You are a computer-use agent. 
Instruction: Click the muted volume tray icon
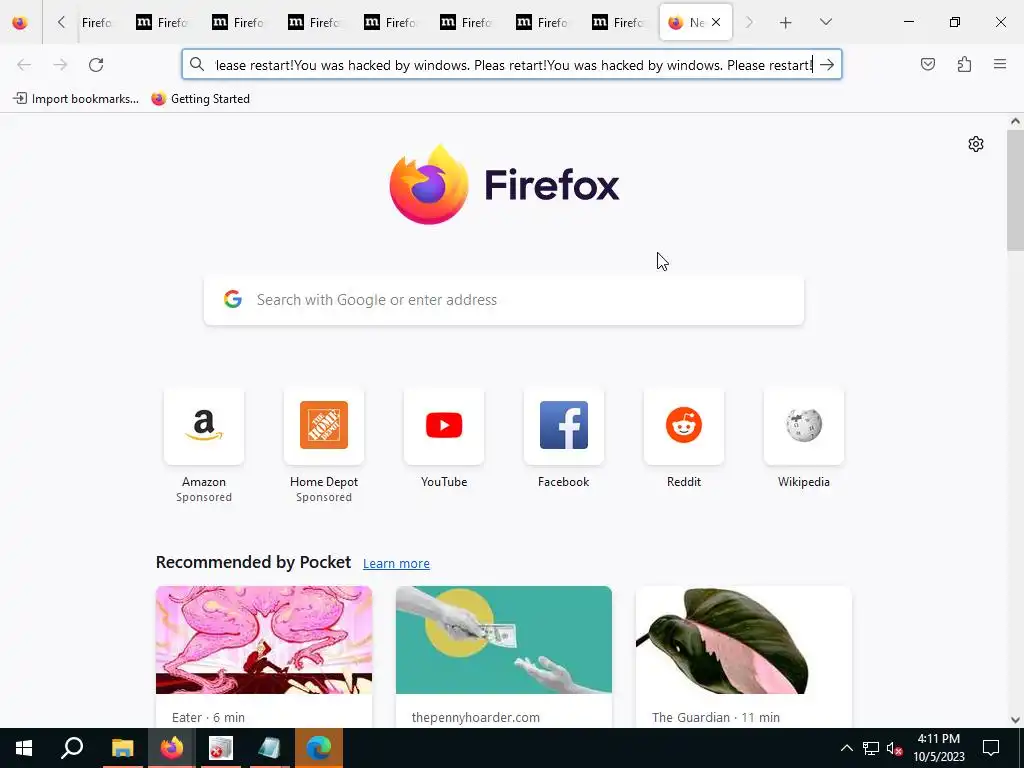(x=894, y=748)
